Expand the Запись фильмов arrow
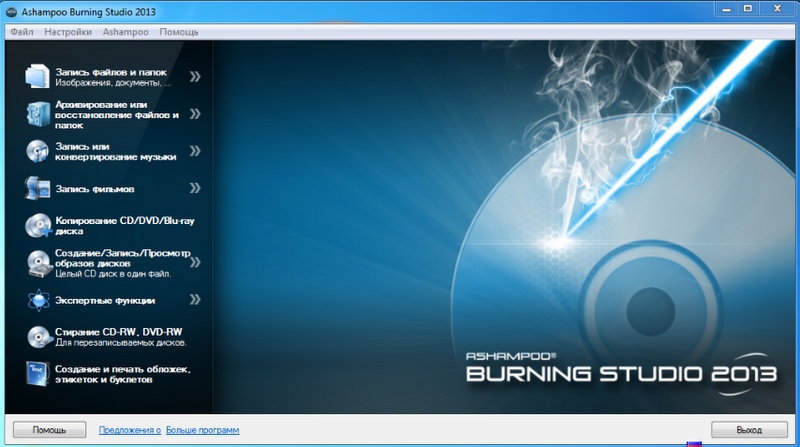Image resolution: width=800 pixels, height=447 pixels. click(x=195, y=188)
